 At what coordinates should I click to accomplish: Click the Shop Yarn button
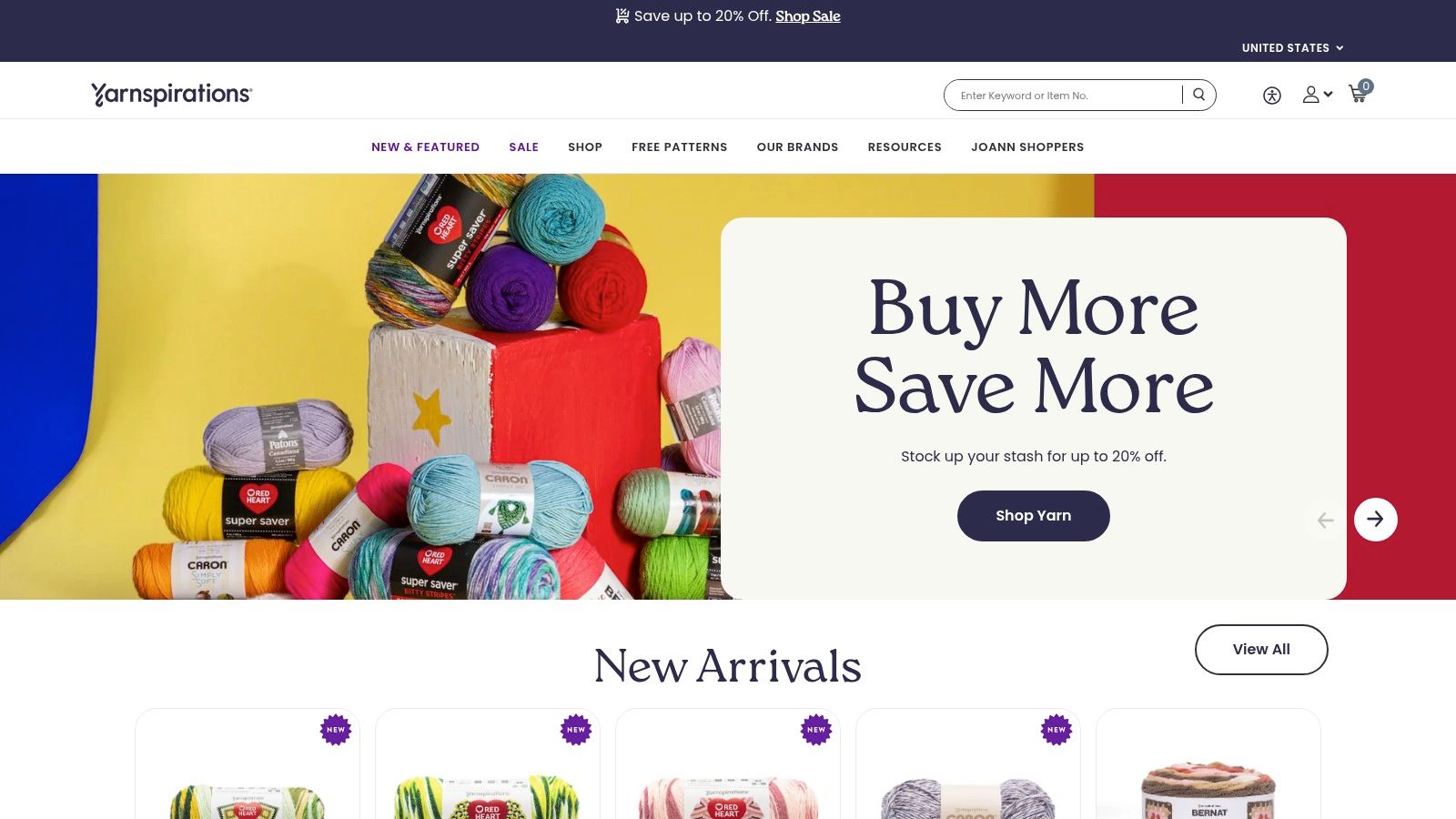pyautogui.click(x=1033, y=516)
